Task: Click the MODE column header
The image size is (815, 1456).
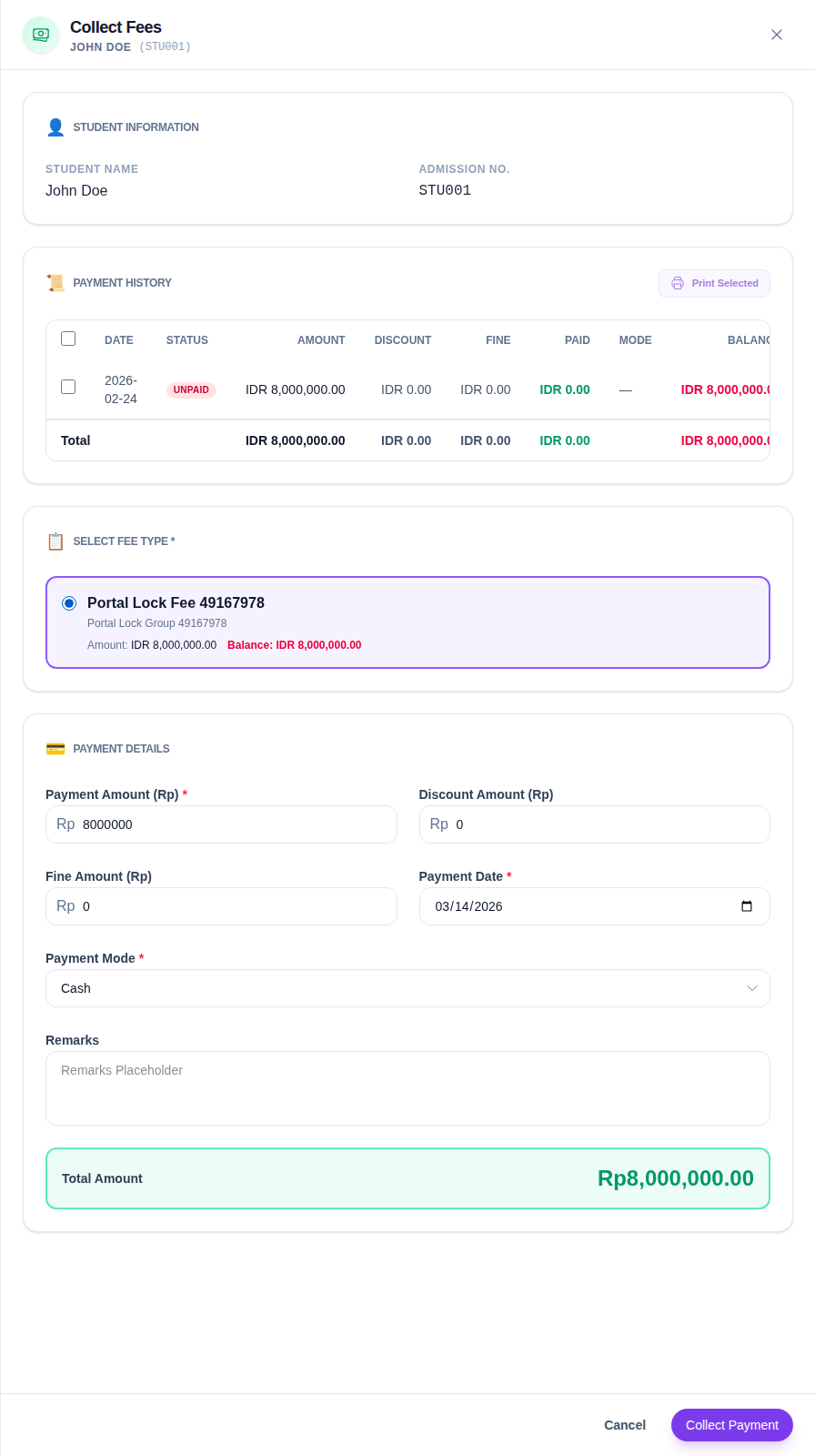Action: (636, 340)
